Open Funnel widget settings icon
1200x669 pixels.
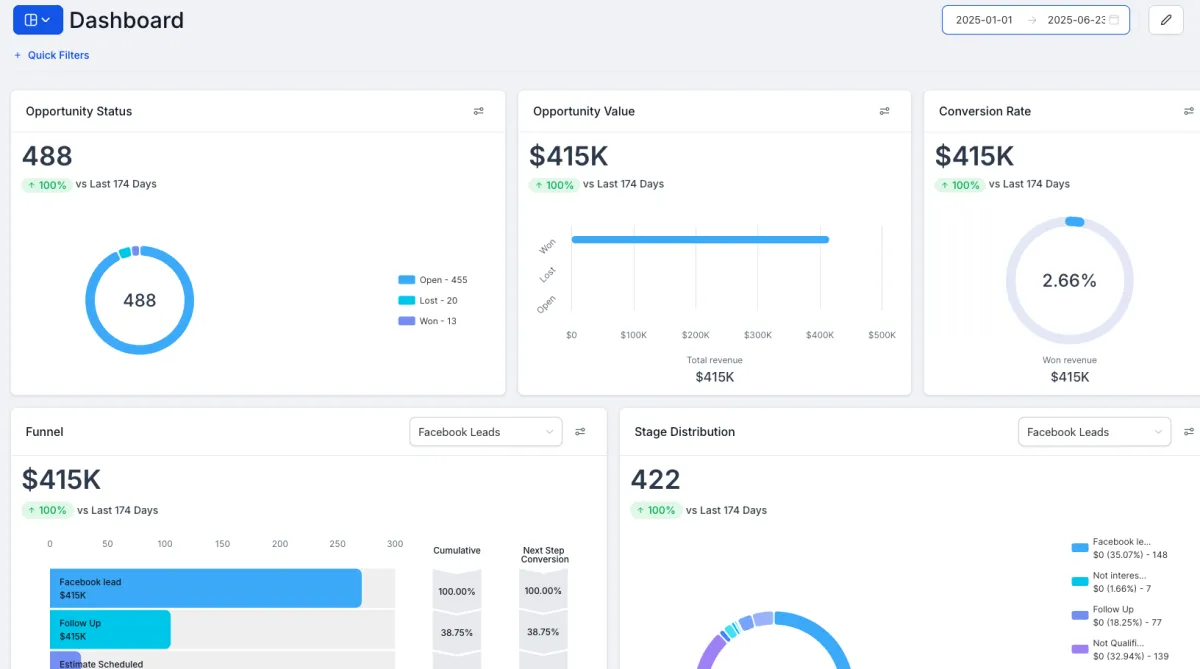point(580,432)
